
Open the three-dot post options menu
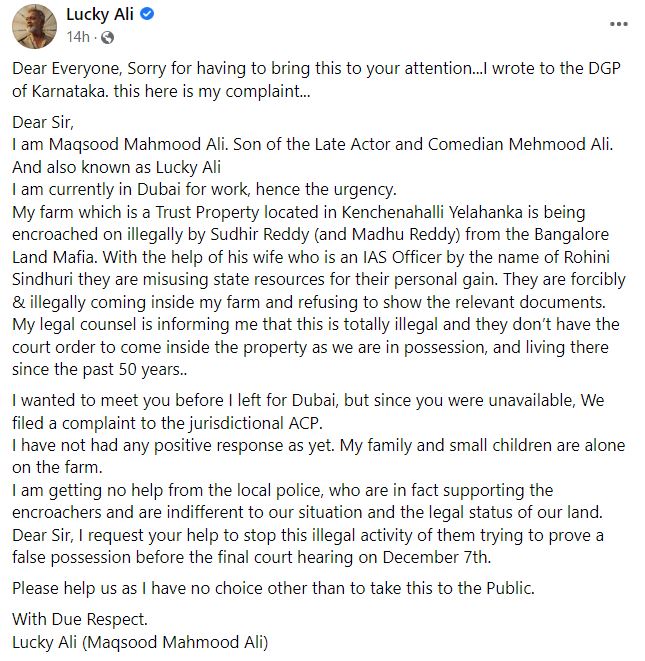coord(618,24)
